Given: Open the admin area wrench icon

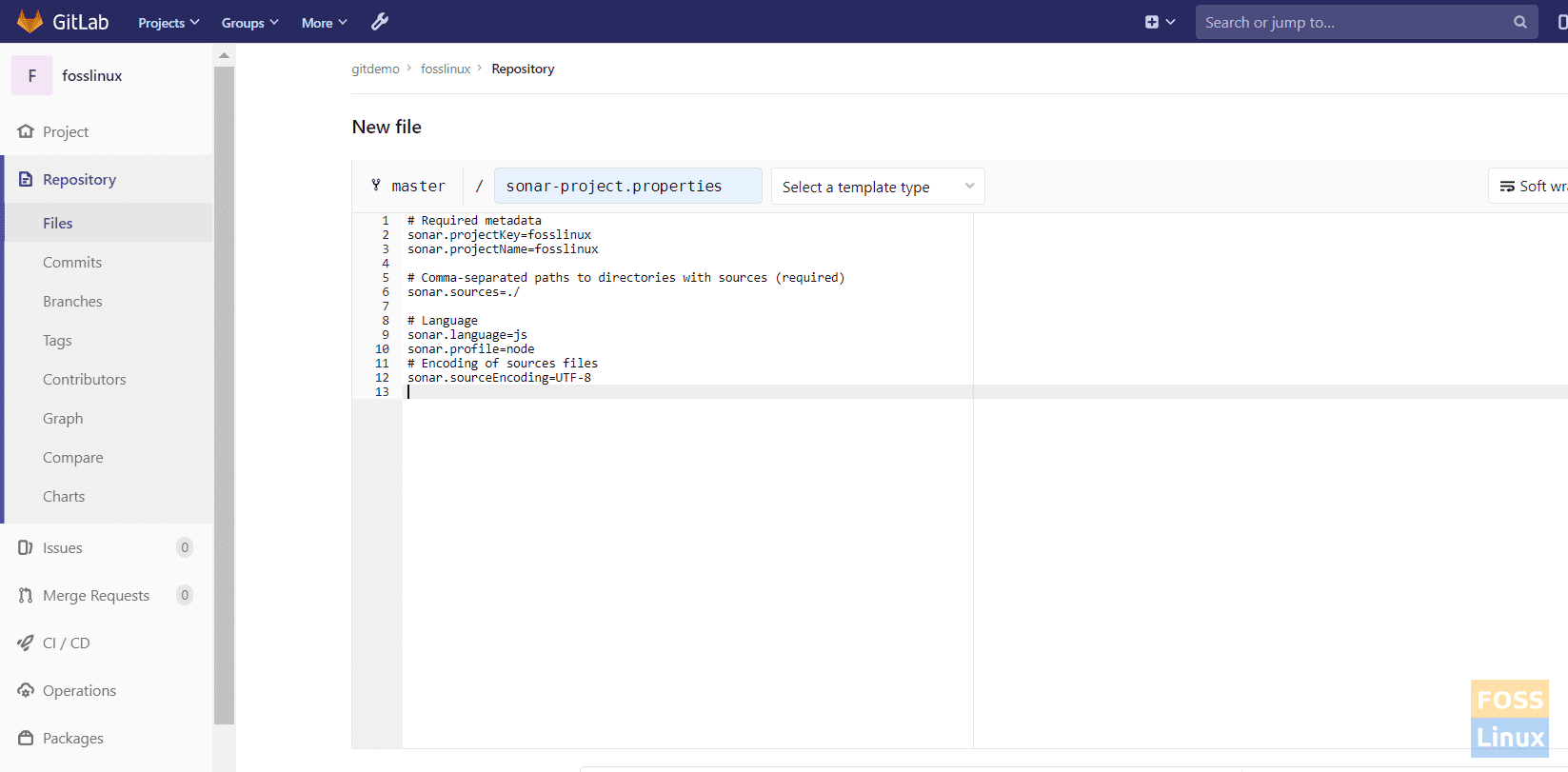Looking at the screenshot, I should 380,22.
